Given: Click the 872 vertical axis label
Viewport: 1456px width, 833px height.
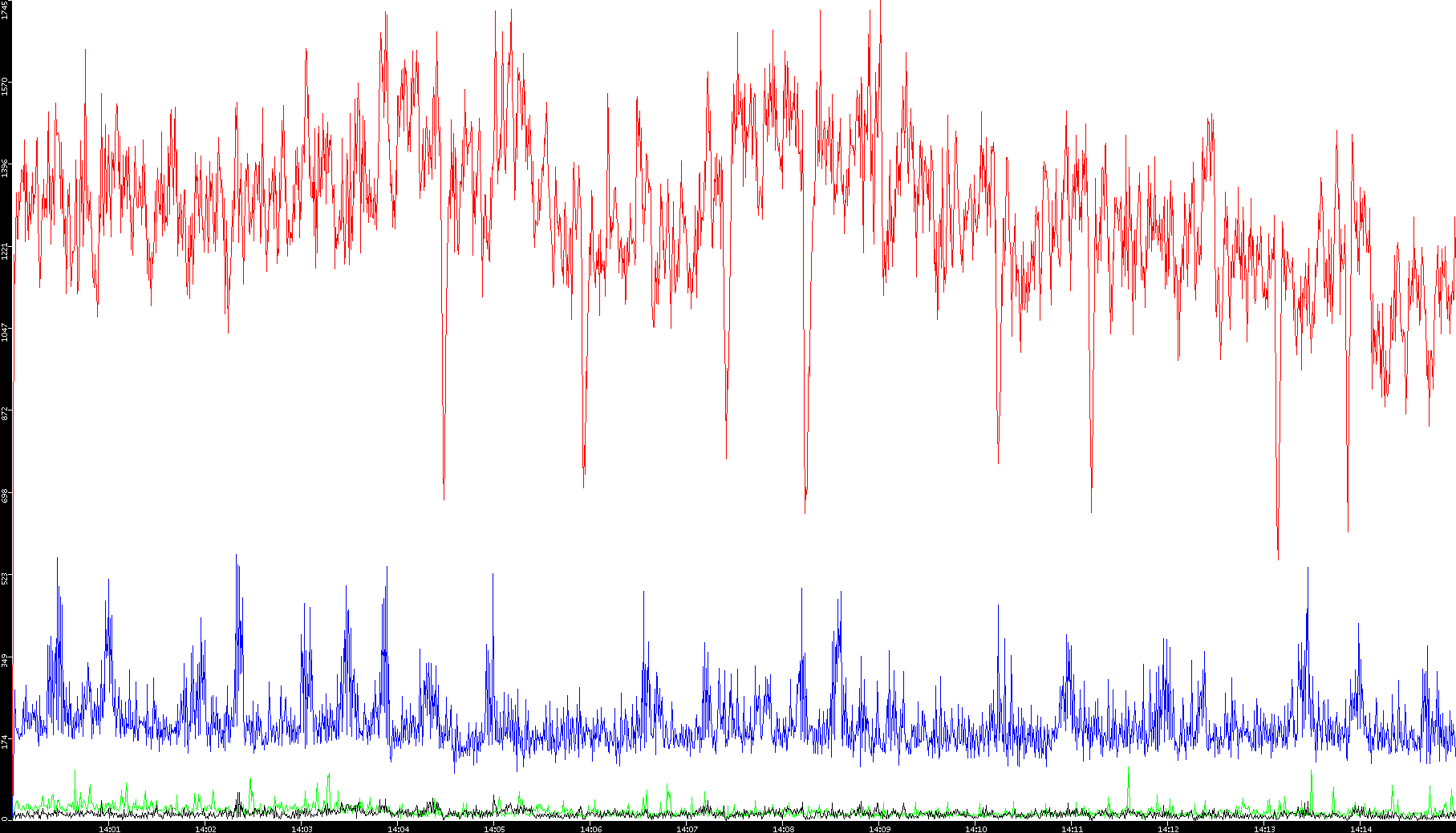Looking at the screenshot, I should click(x=5, y=414).
